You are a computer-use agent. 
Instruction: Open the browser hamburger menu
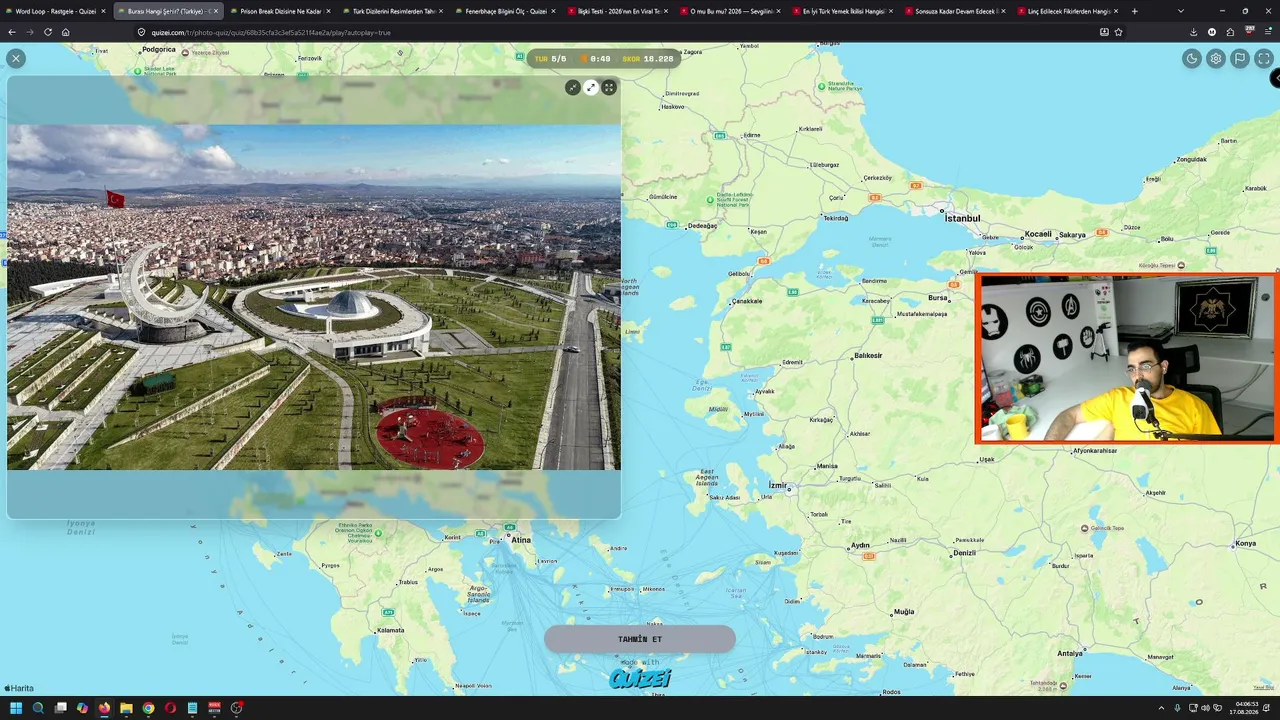(x=1268, y=32)
